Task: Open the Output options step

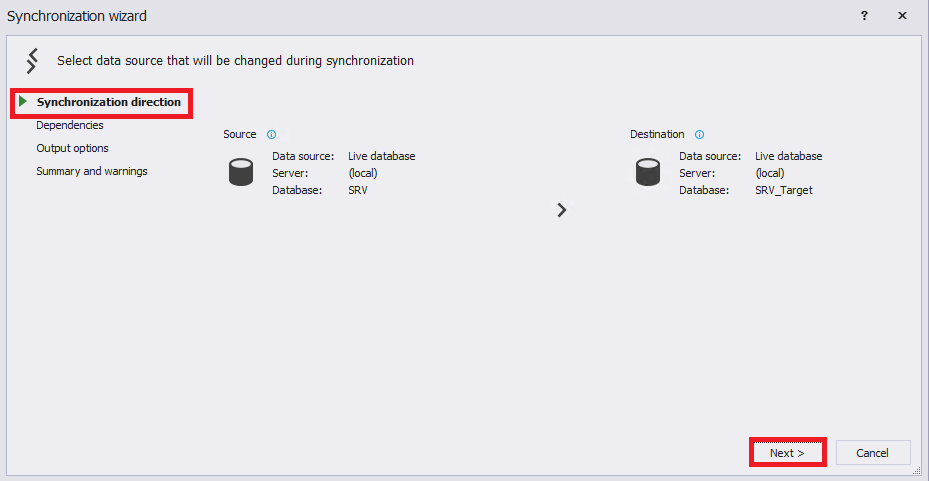Action: [73, 148]
